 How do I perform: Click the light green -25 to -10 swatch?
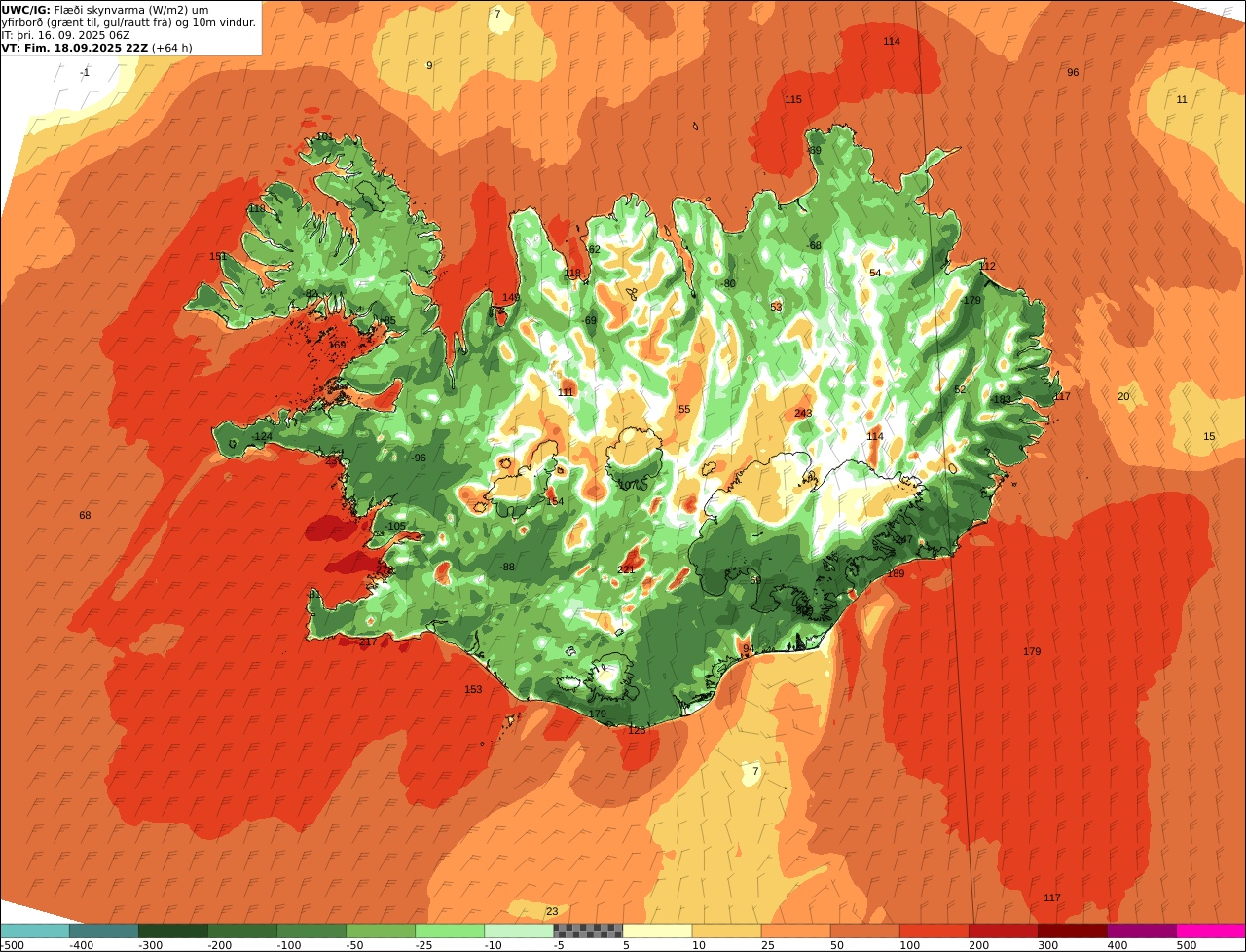tap(449, 931)
